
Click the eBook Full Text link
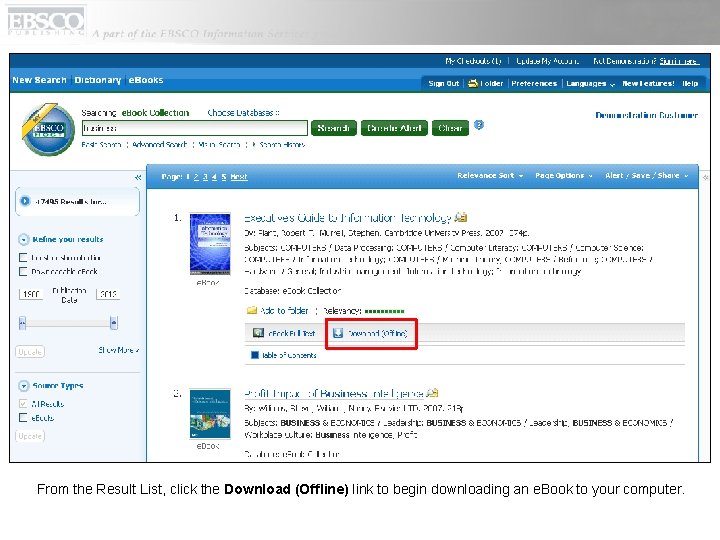pyautogui.click(x=292, y=333)
